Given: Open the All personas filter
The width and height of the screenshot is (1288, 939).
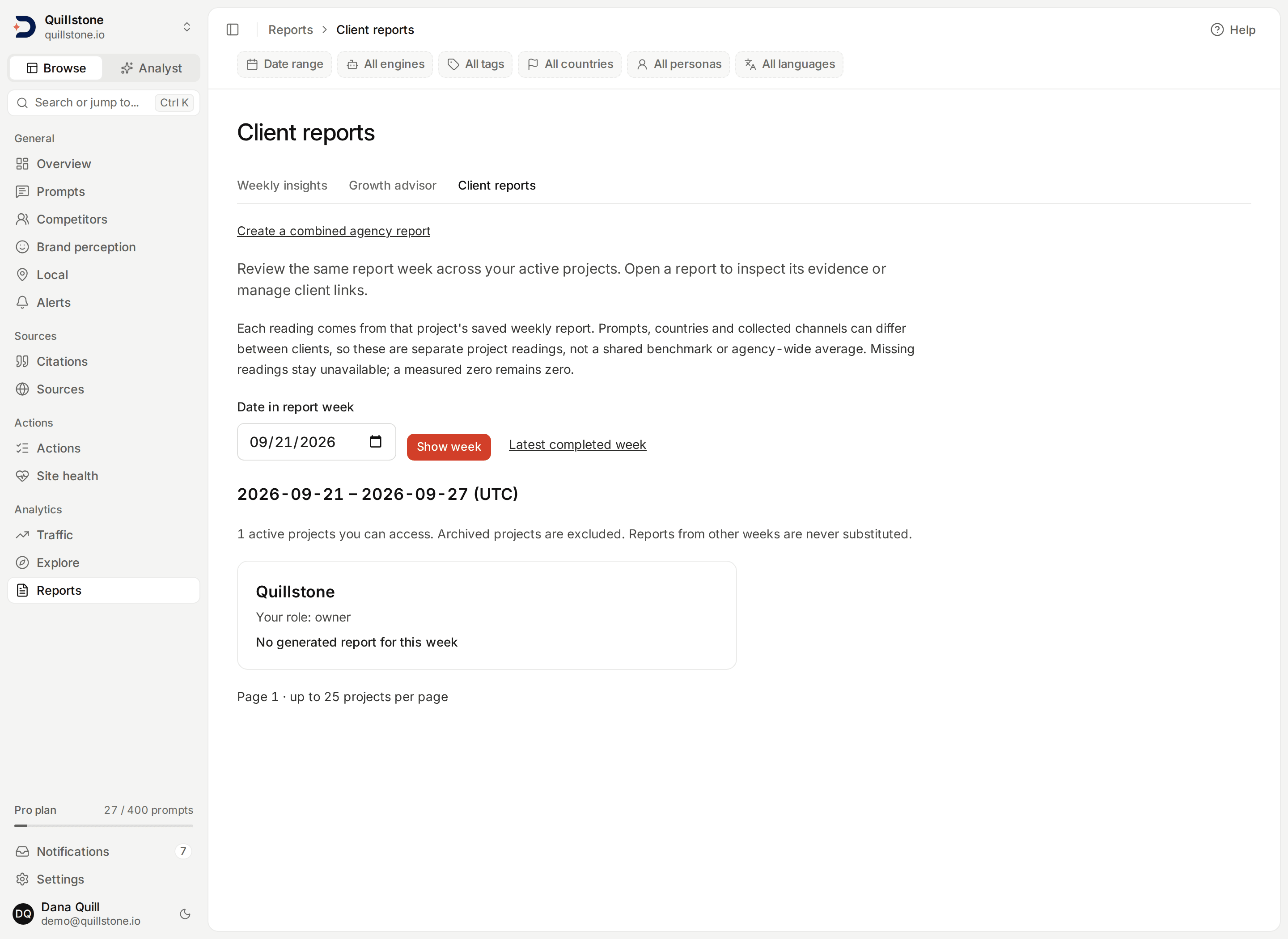Looking at the screenshot, I should click(678, 64).
